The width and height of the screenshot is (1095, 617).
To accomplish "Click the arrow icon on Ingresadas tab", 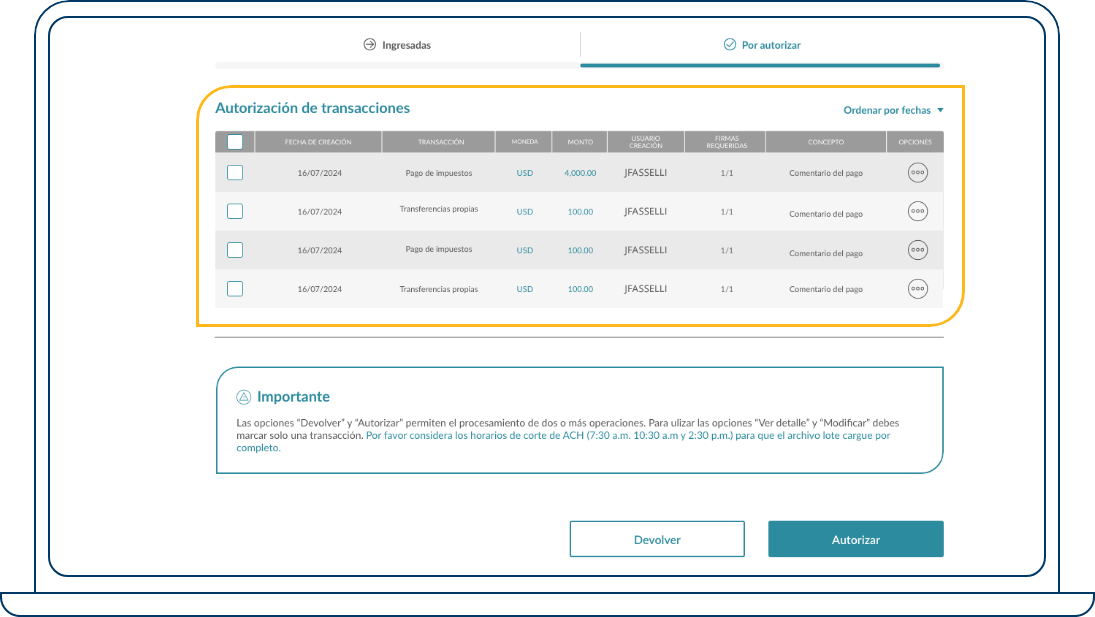I will point(369,45).
